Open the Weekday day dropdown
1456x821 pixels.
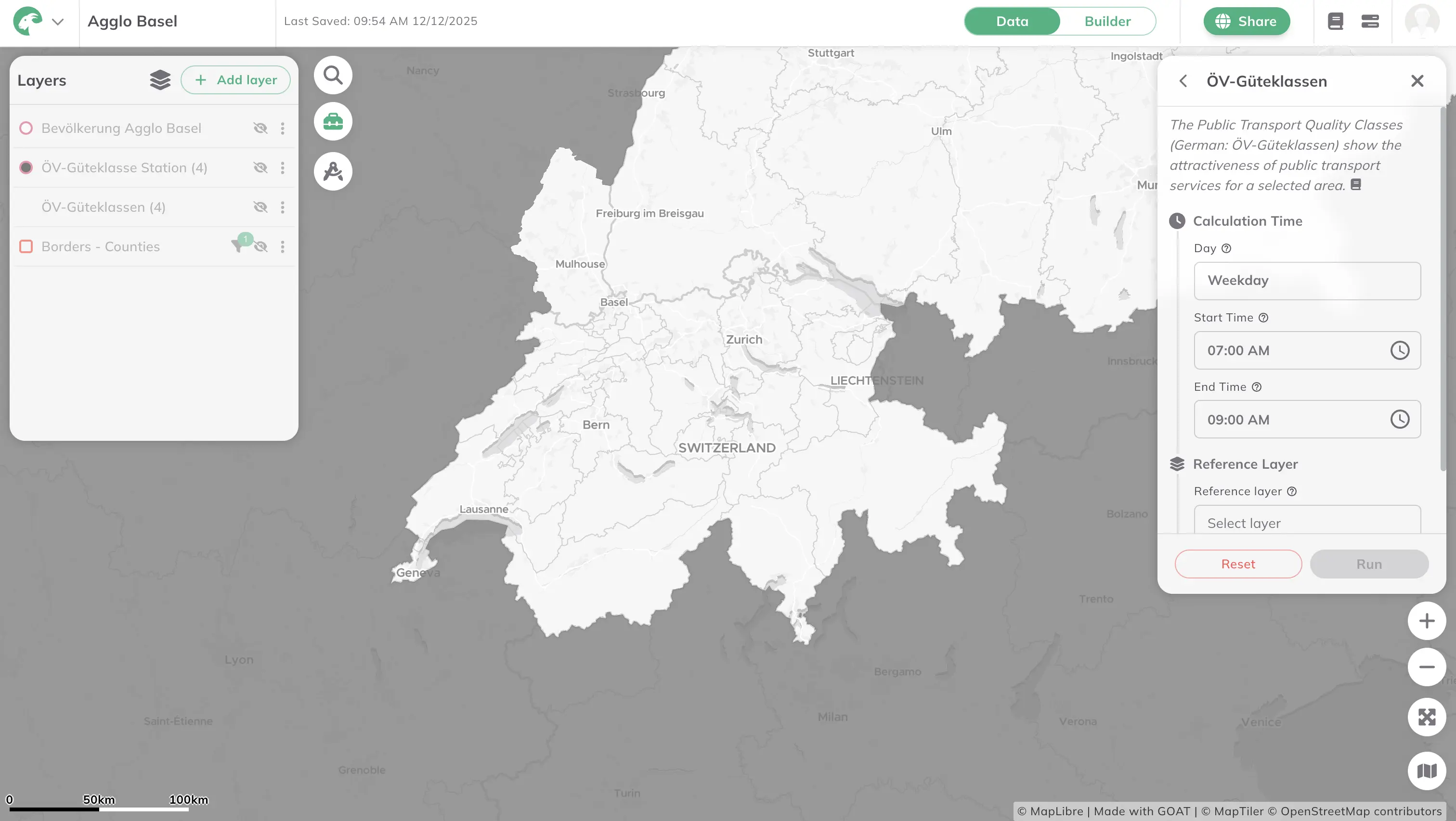tap(1307, 280)
